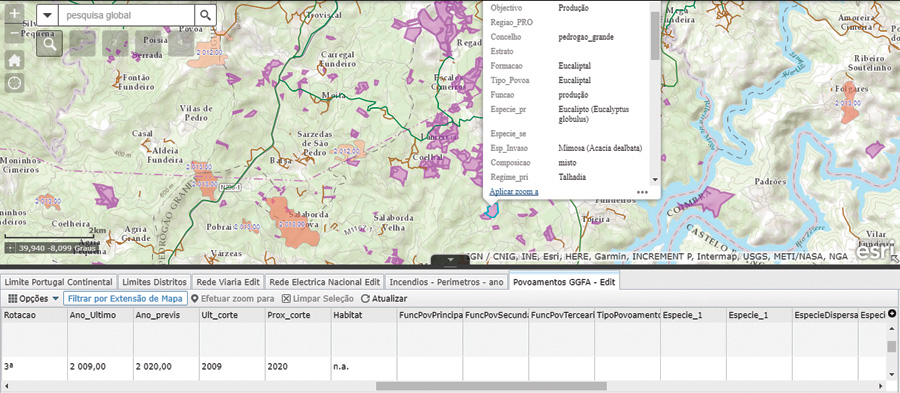
Task: Select Prox_corte cell value 2020
Action: (x=297, y=367)
